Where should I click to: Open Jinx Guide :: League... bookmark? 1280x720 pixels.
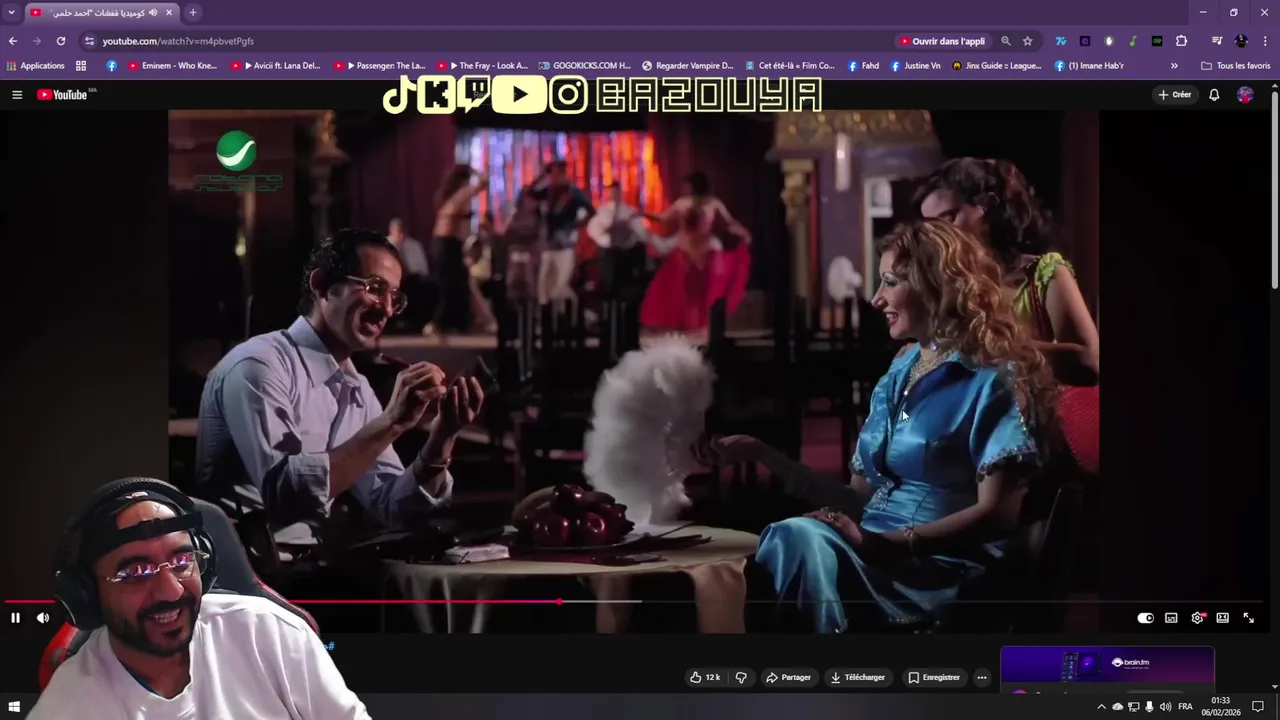(x=997, y=66)
